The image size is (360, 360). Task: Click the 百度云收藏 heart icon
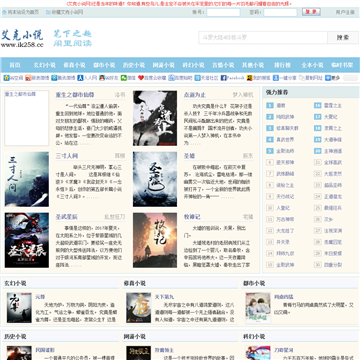(141, 78)
